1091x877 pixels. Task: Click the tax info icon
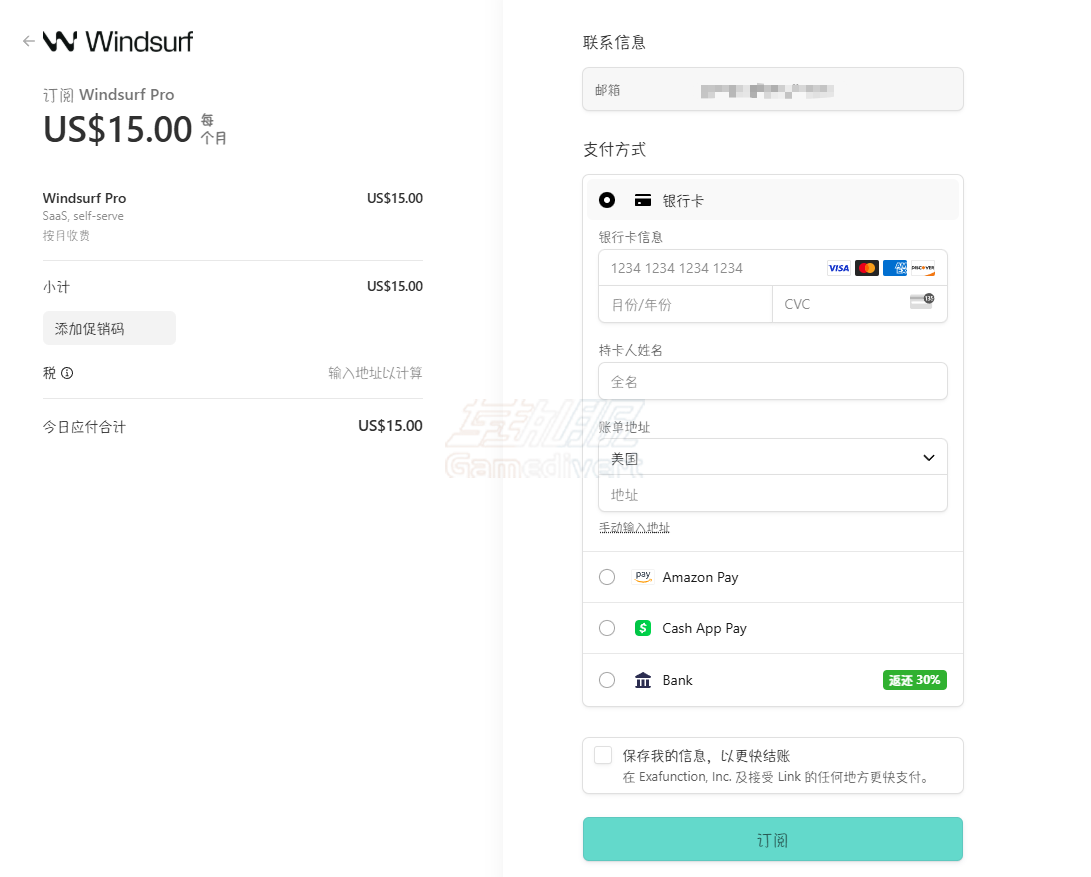[x=67, y=373]
